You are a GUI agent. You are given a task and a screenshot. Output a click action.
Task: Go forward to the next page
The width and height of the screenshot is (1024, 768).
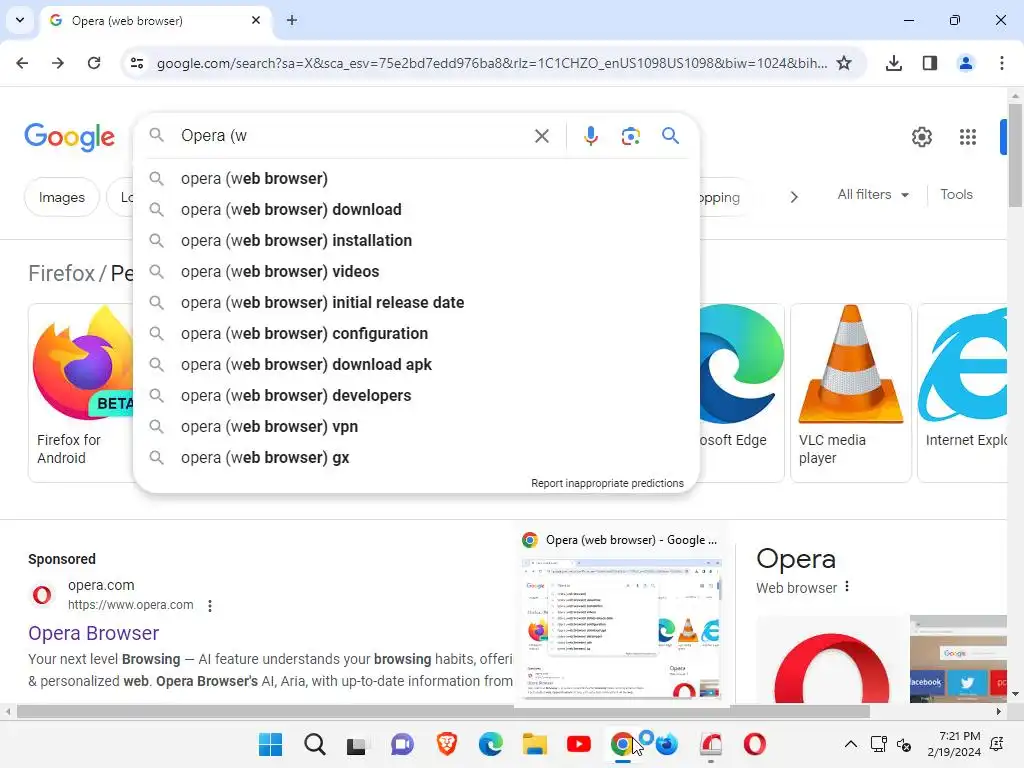pos(57,63)
